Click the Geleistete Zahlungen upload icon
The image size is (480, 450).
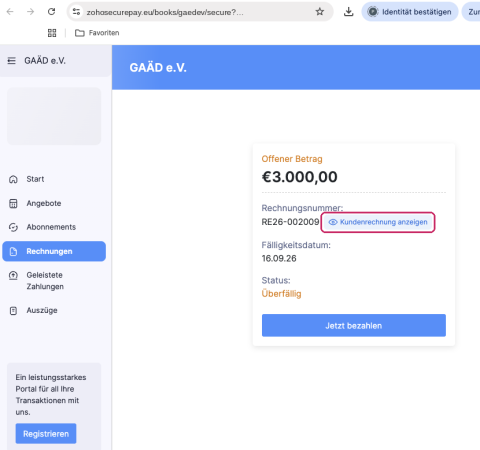point(13,275)
